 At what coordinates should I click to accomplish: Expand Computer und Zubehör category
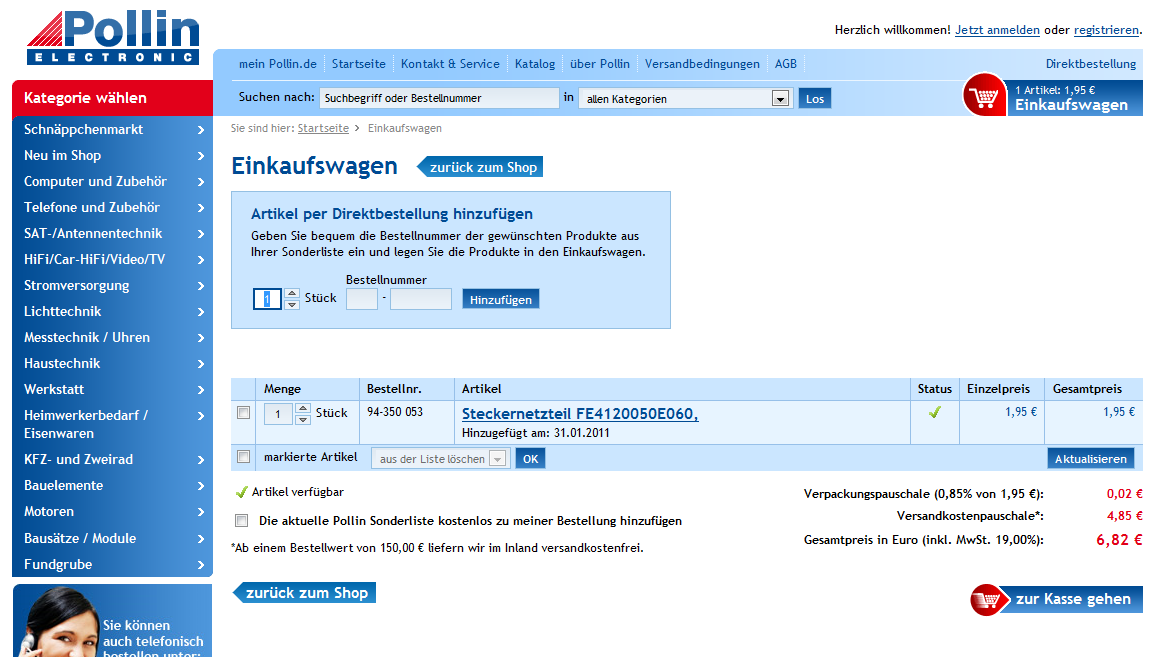click(x=112, y=181)
